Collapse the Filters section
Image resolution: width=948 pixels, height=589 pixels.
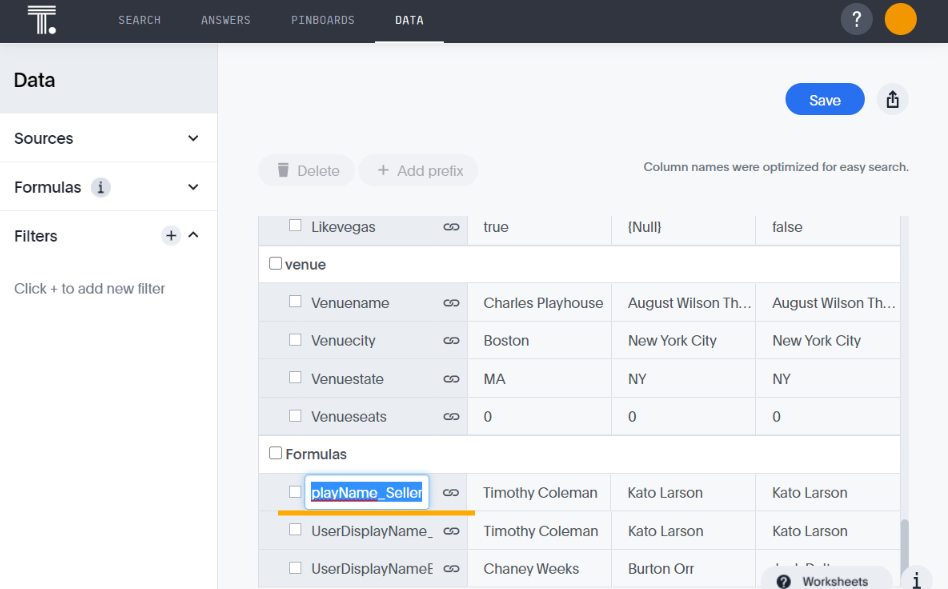pyautogui.click(x=193, y=235)
